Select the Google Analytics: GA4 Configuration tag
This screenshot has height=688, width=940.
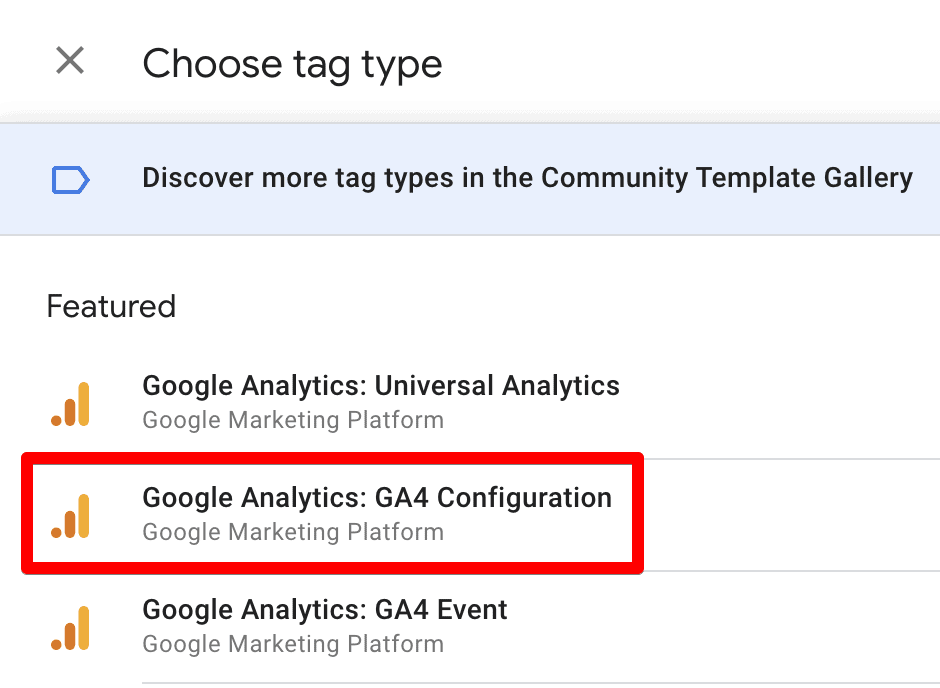point(378,497)
